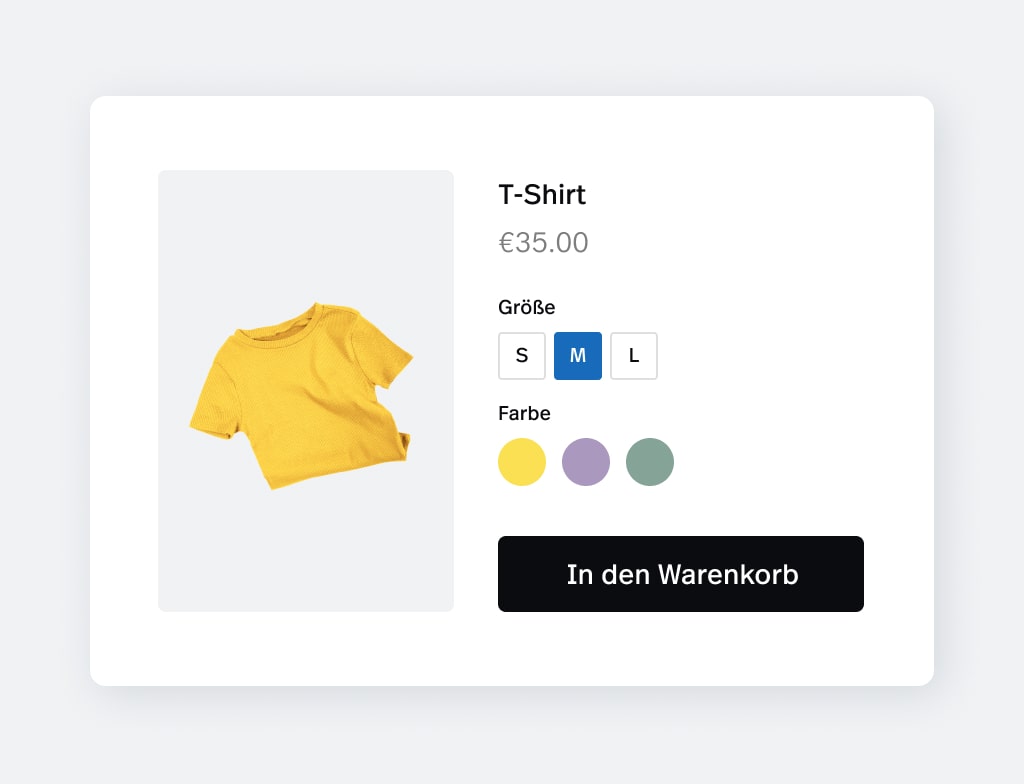1024x784 pixels.
Task: Click the "In den Warenkorb" button
Action: coord(681,574)
